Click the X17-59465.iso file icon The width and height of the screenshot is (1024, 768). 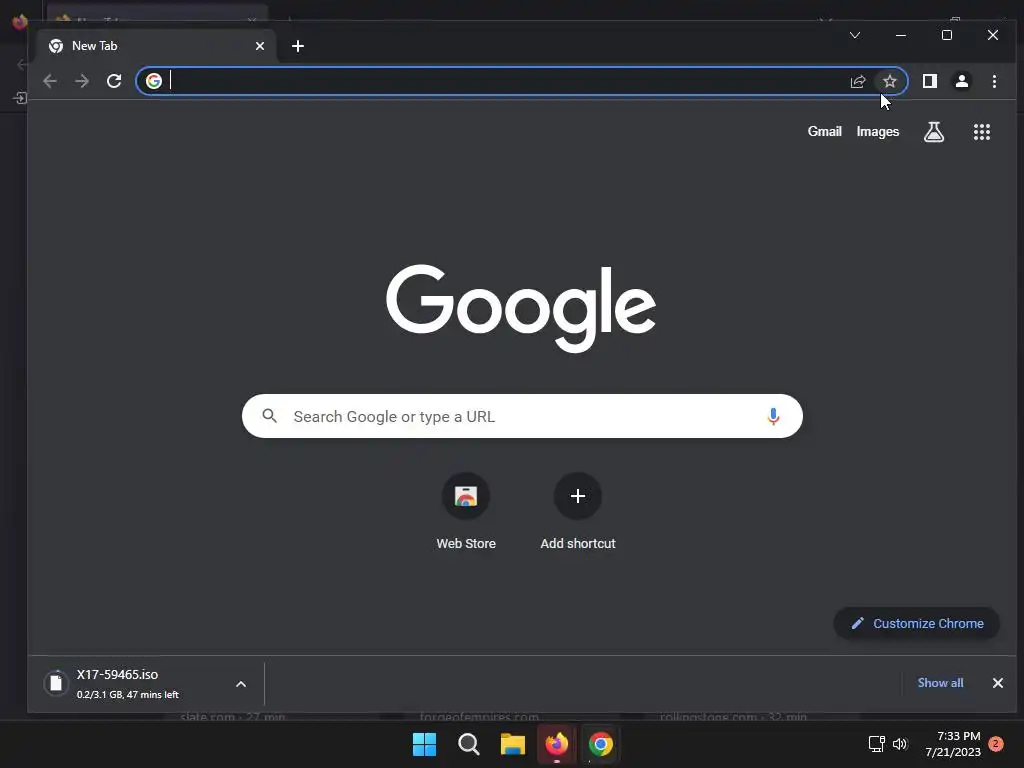click(x=56, y=683)
